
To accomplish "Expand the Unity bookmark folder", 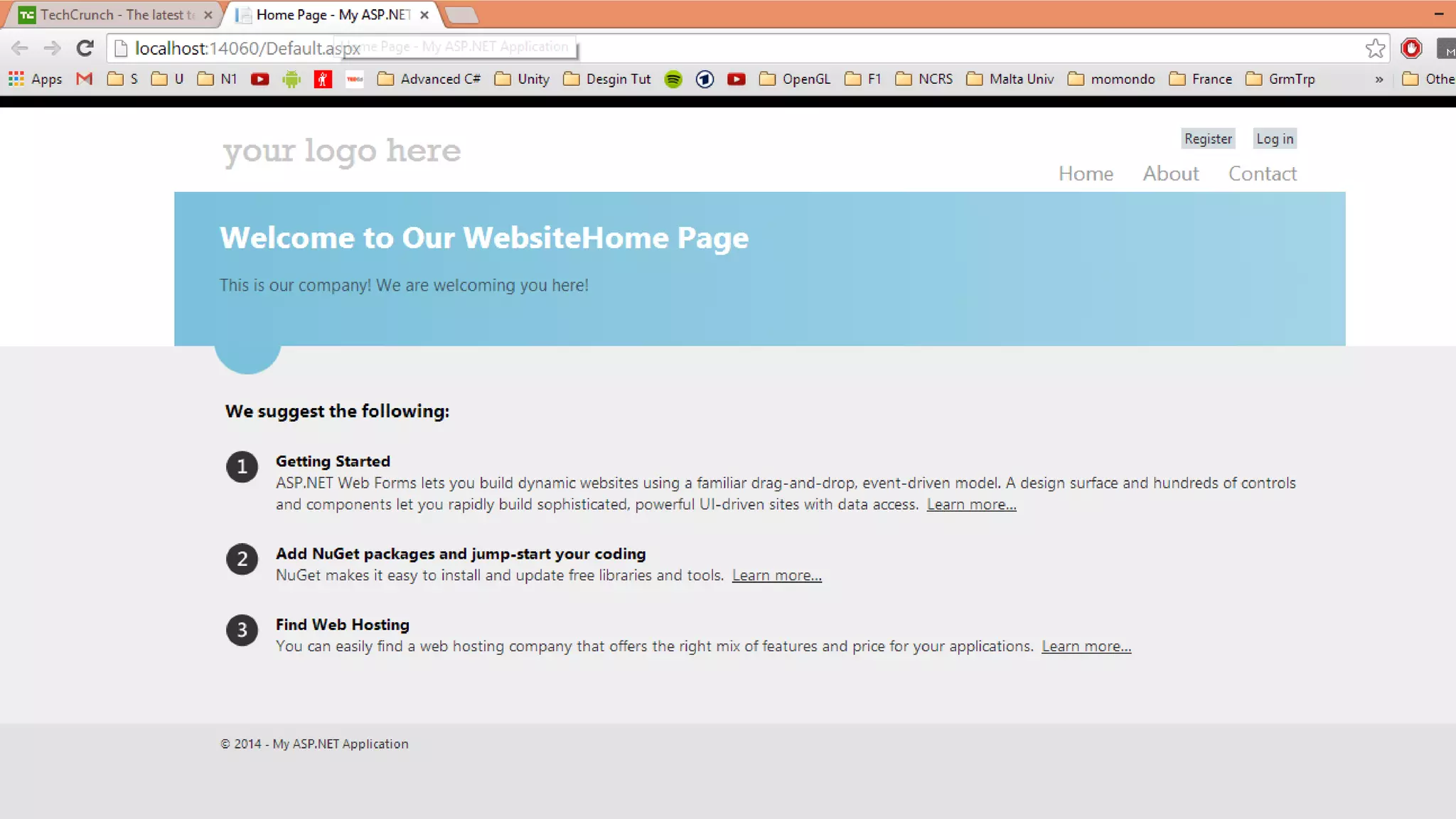I will coord(523,79).
